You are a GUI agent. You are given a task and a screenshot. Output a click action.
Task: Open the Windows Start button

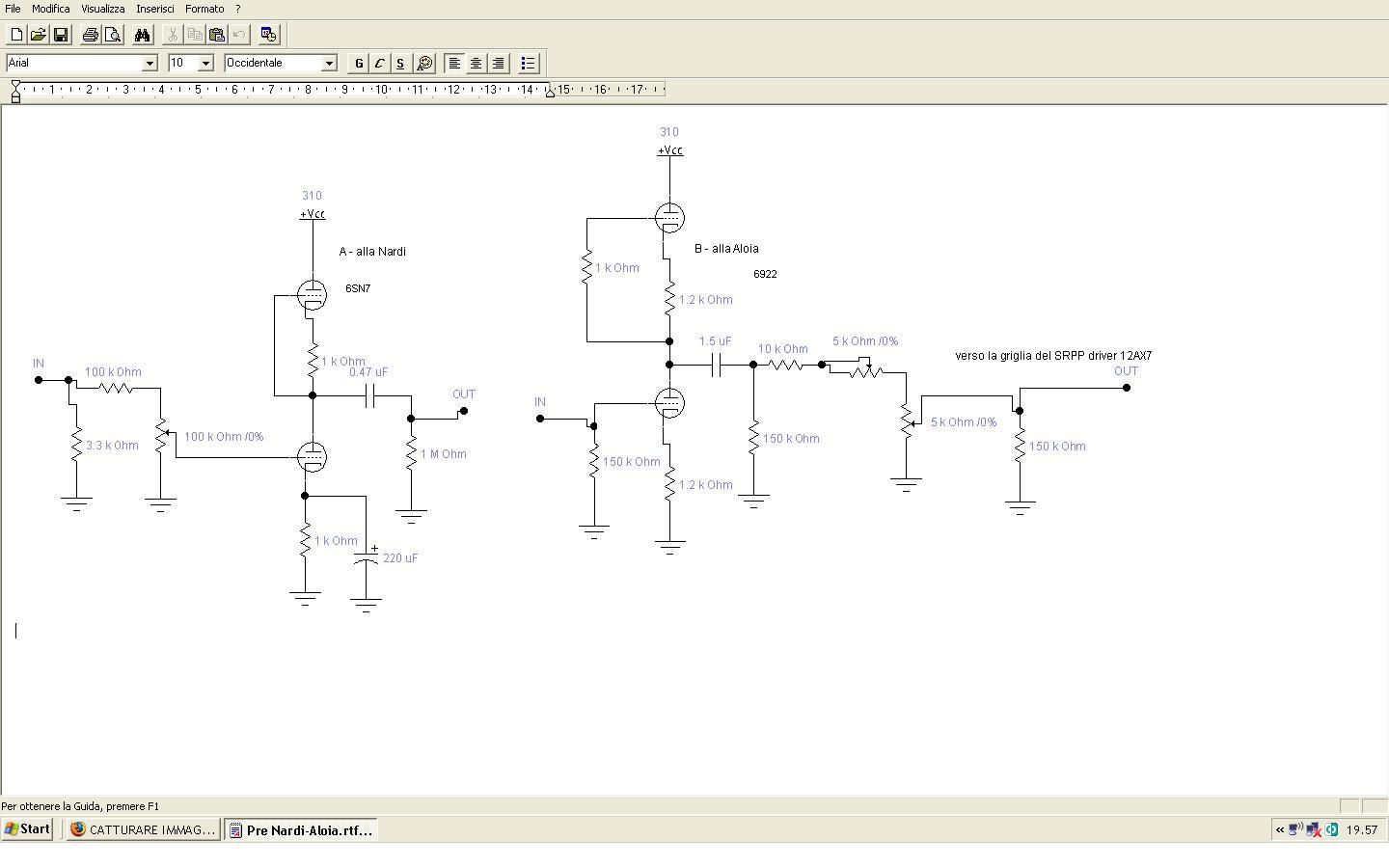point(27,829)
